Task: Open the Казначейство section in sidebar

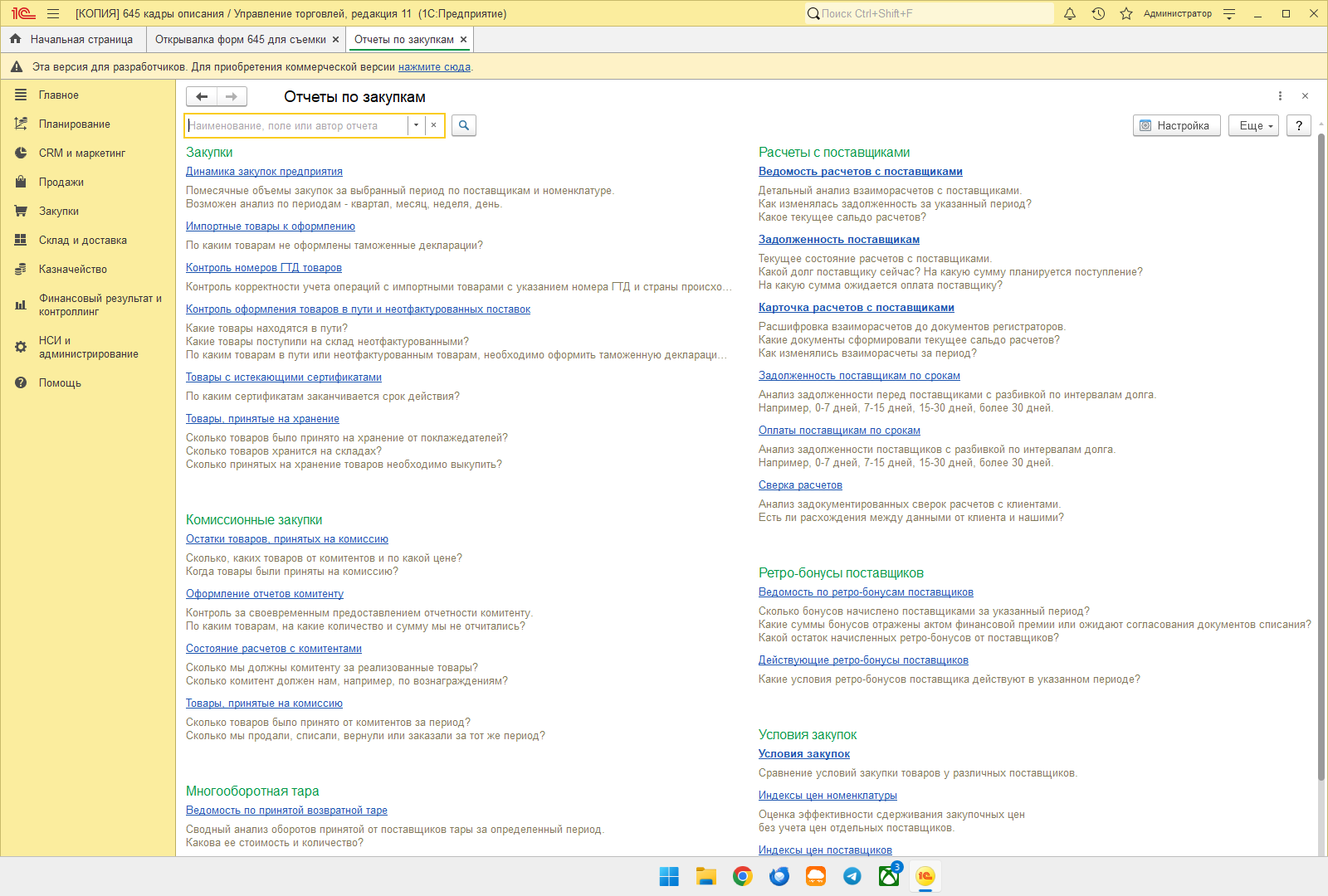Action: [73, 269]
